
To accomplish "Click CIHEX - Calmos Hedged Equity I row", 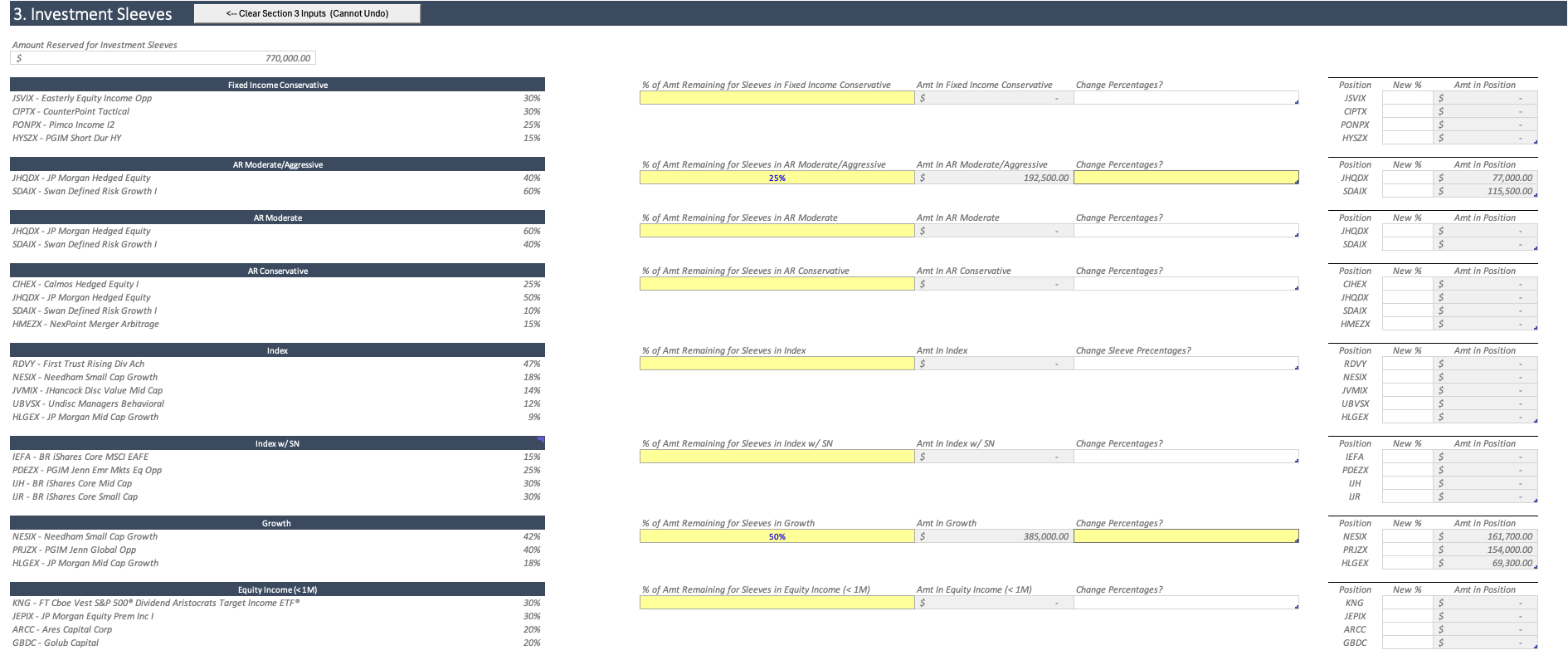I will click(277, 284).
